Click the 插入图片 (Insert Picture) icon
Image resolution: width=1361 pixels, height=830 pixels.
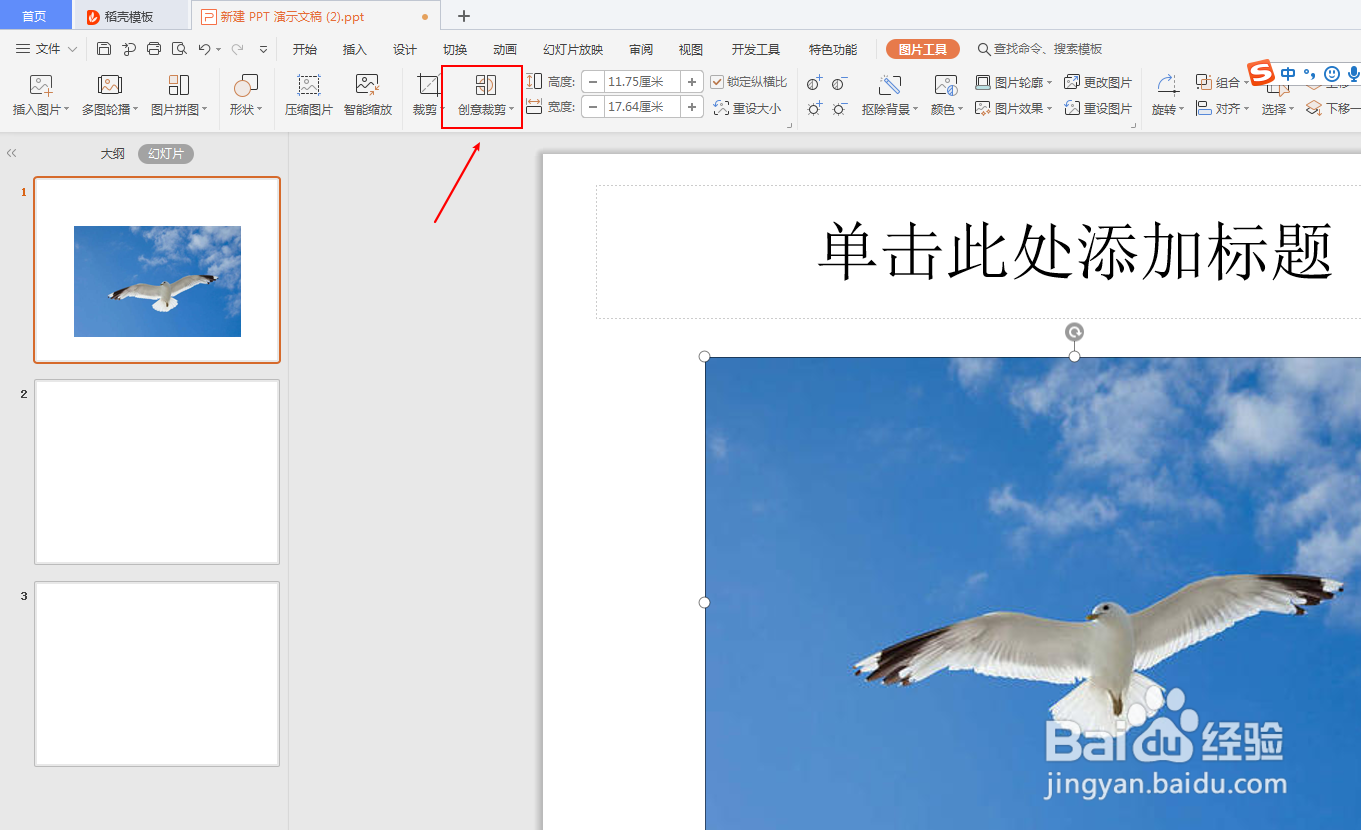point(41,85)
